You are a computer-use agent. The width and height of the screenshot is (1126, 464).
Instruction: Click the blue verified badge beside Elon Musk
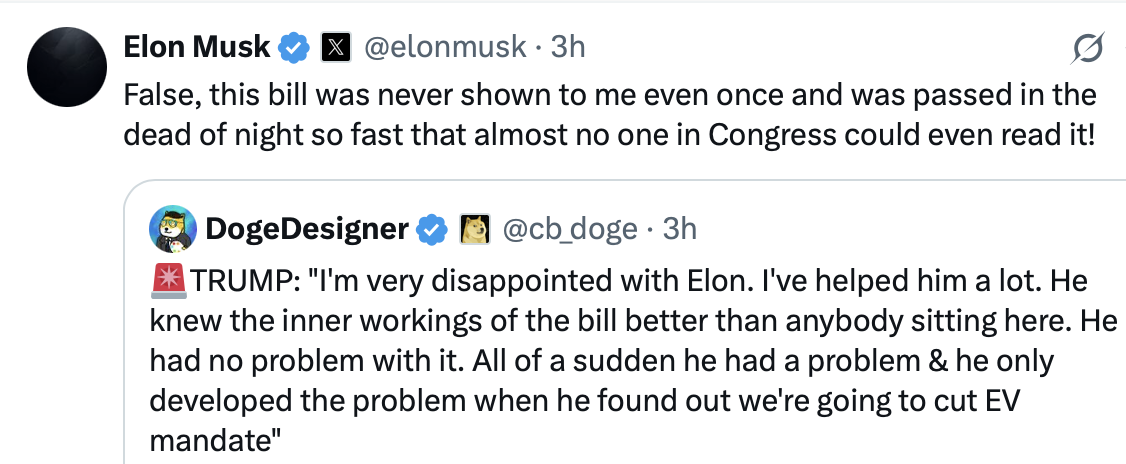tap(294, 47)
